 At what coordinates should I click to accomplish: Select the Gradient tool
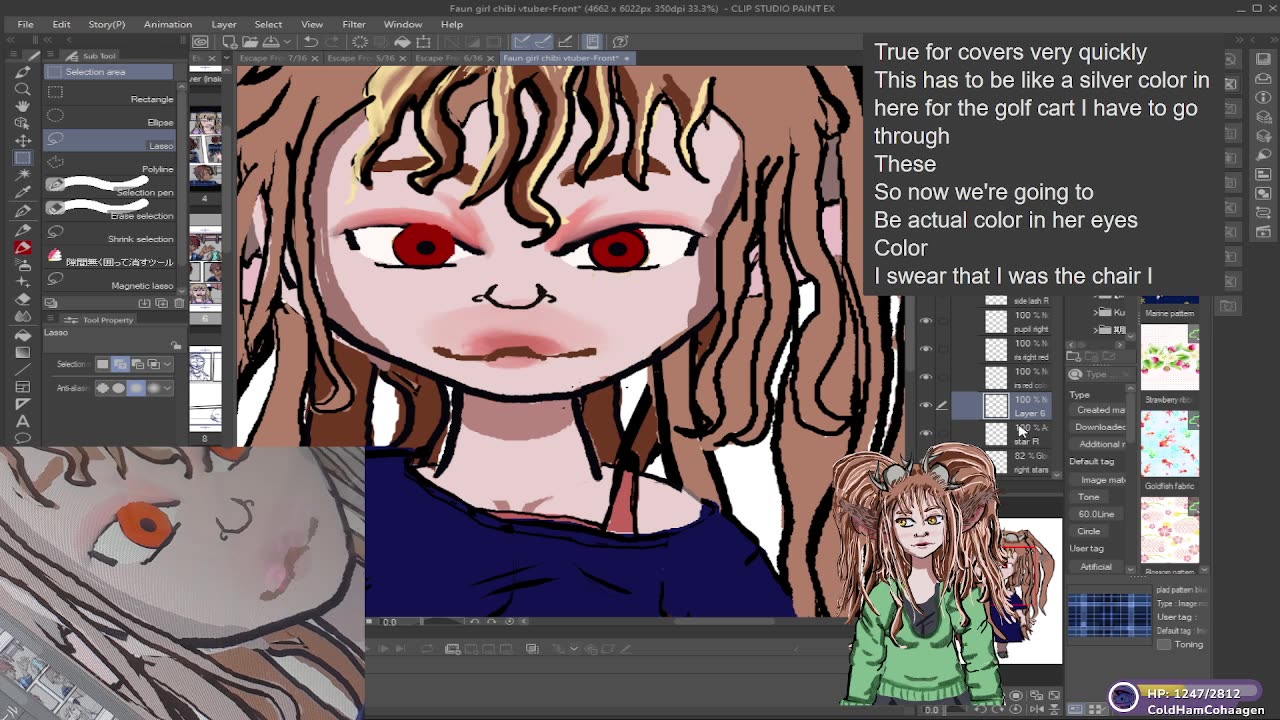[22, 352]
